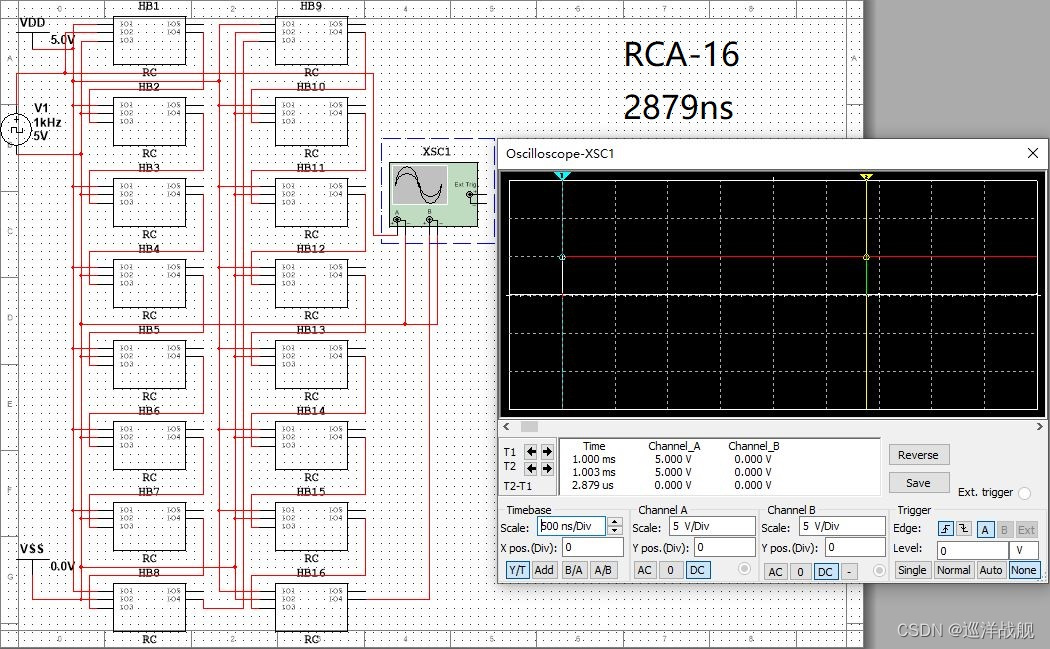Click the Timebase X pos. field

[592, 547]
